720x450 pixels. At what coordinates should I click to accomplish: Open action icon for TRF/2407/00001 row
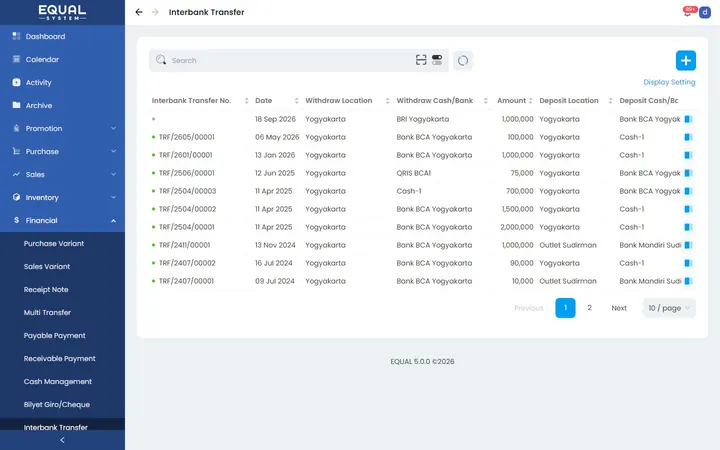pyautogui.click(x=688, y=281)
